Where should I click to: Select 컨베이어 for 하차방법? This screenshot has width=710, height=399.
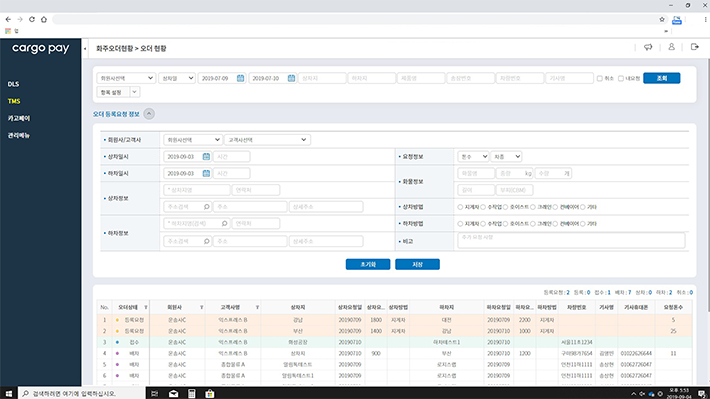(x=555, y=224)
